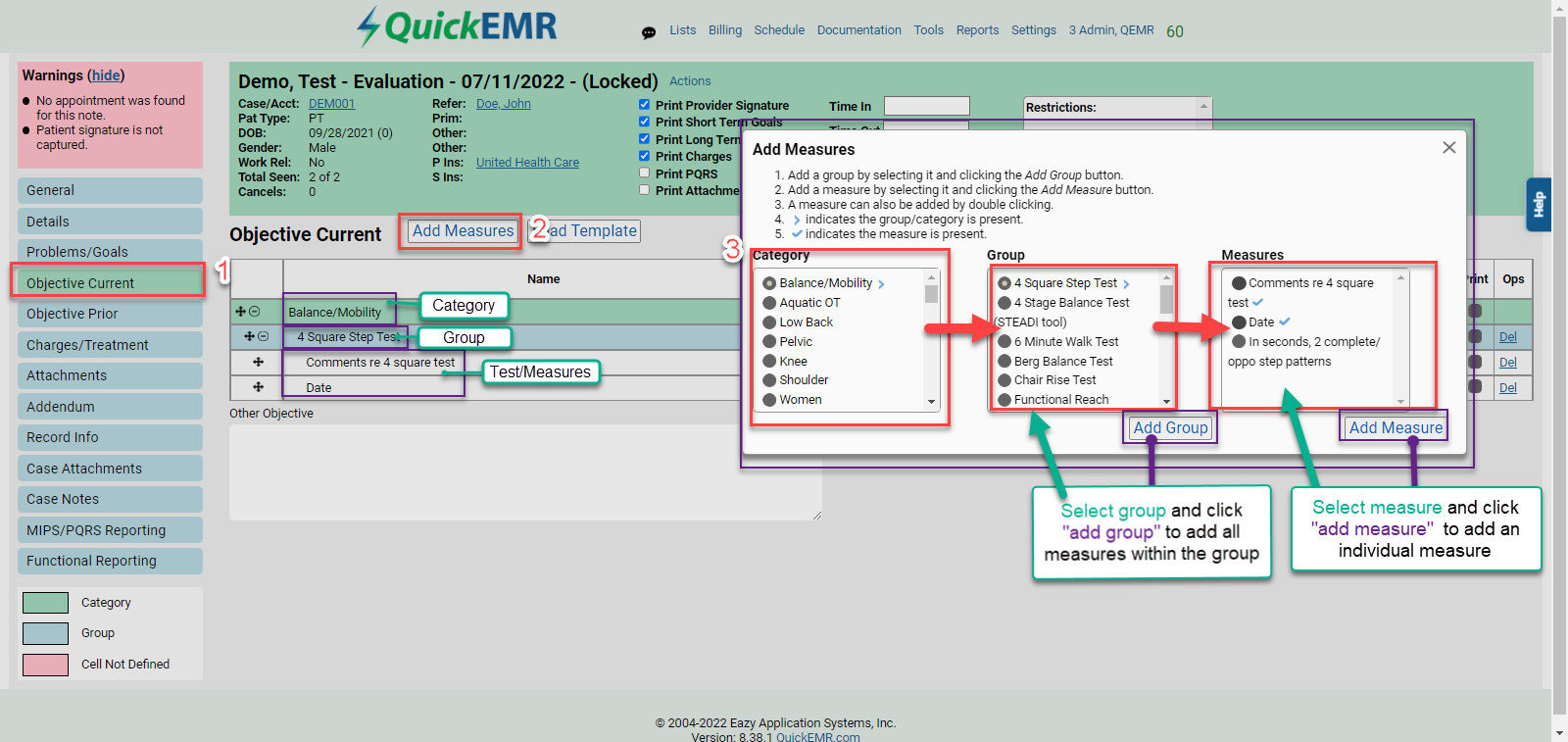This screenshot has width=1568, height=742.
Task: Click pink Cell Not Defined legend swatch
Action: tap(45, 665)
